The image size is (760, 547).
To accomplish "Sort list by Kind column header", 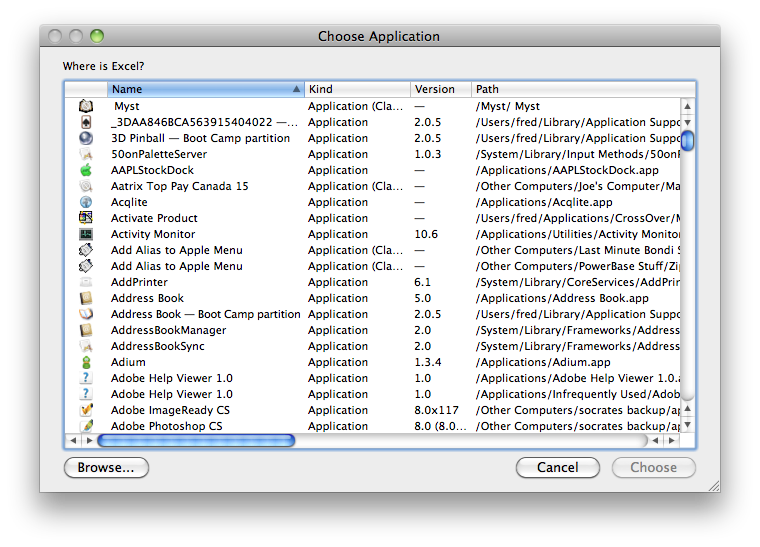I will tap(358, 89).
